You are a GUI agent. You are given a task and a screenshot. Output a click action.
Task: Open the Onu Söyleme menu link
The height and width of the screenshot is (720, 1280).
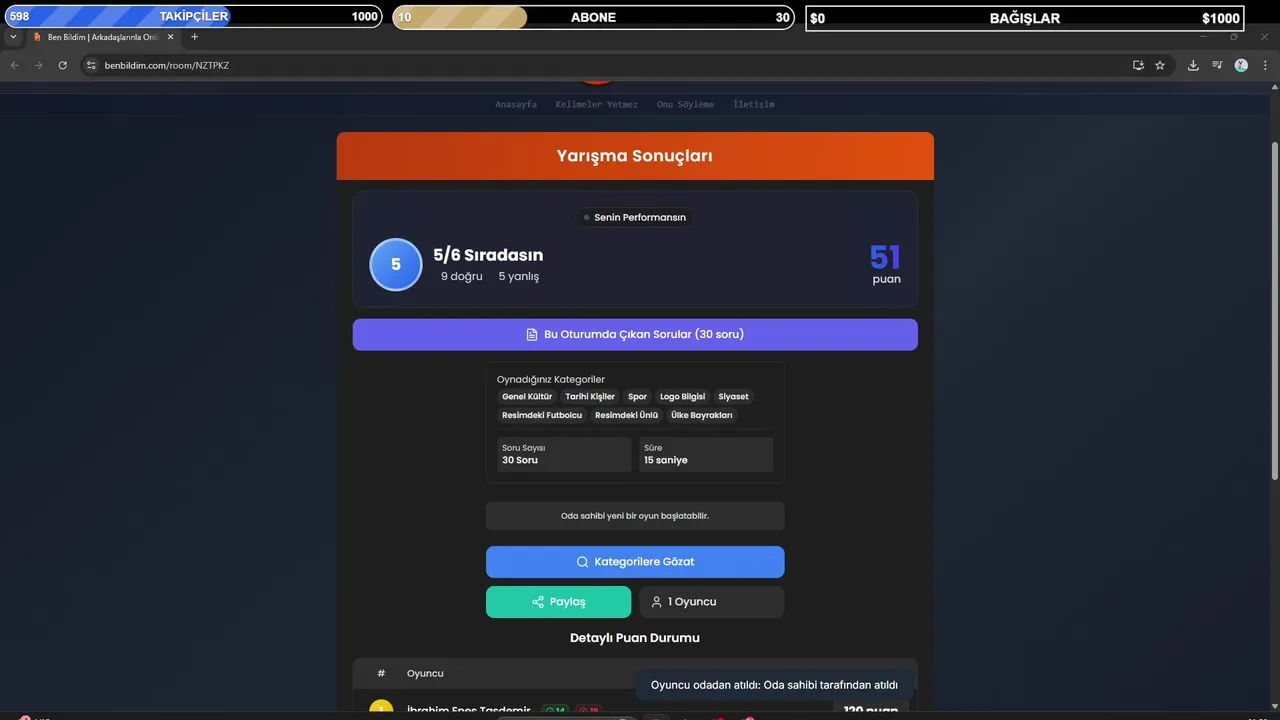(x=685, y=104)
